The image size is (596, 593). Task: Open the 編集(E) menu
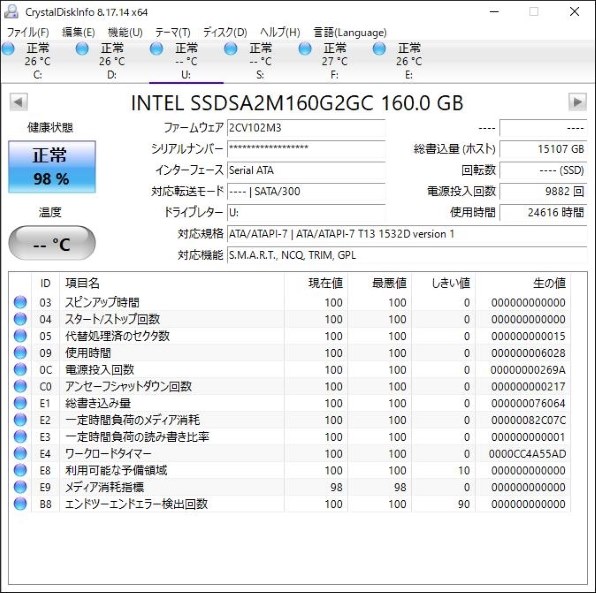pyautogui.click(x=78, y=32)
